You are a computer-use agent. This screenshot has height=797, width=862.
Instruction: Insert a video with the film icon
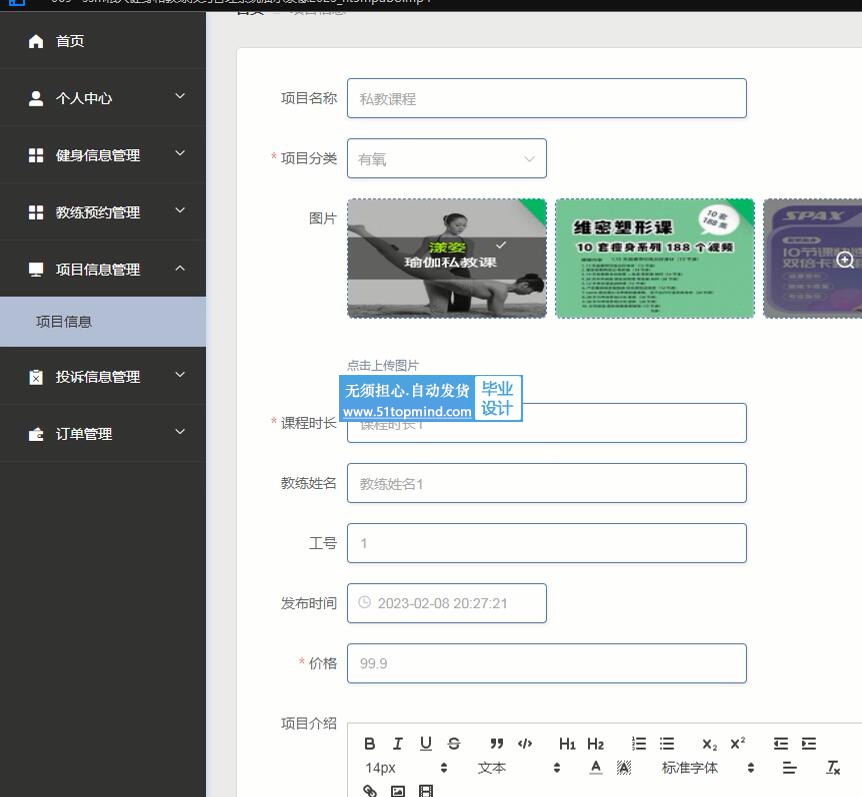point(426,791)
